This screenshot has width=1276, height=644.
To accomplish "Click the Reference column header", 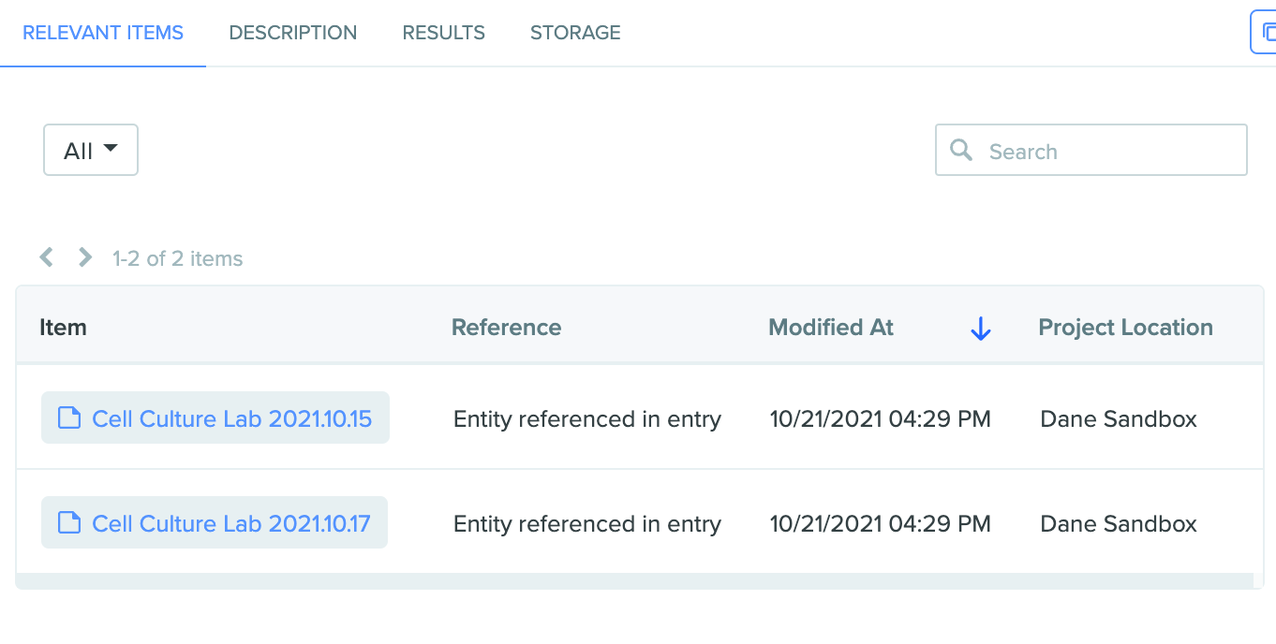I will [506, 327].
